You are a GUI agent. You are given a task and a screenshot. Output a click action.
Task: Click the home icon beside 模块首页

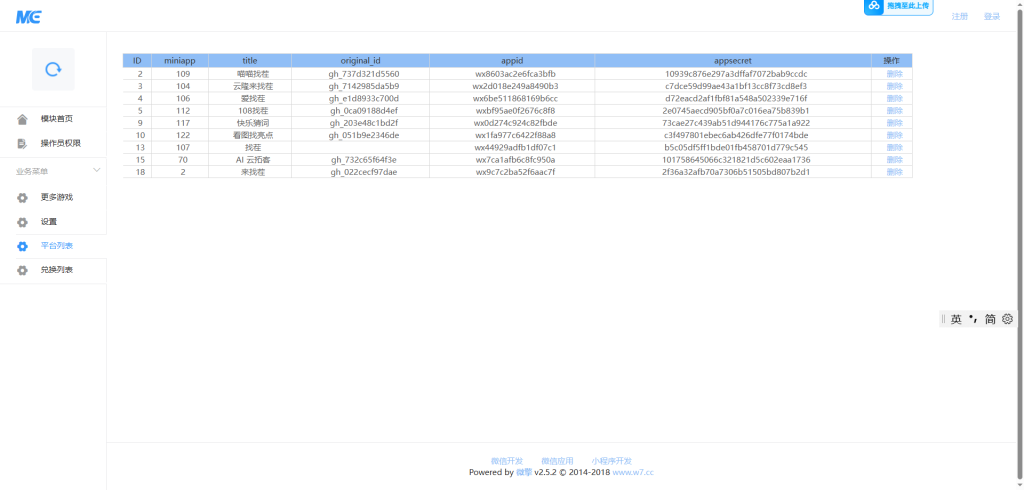[x=22, y=119]
